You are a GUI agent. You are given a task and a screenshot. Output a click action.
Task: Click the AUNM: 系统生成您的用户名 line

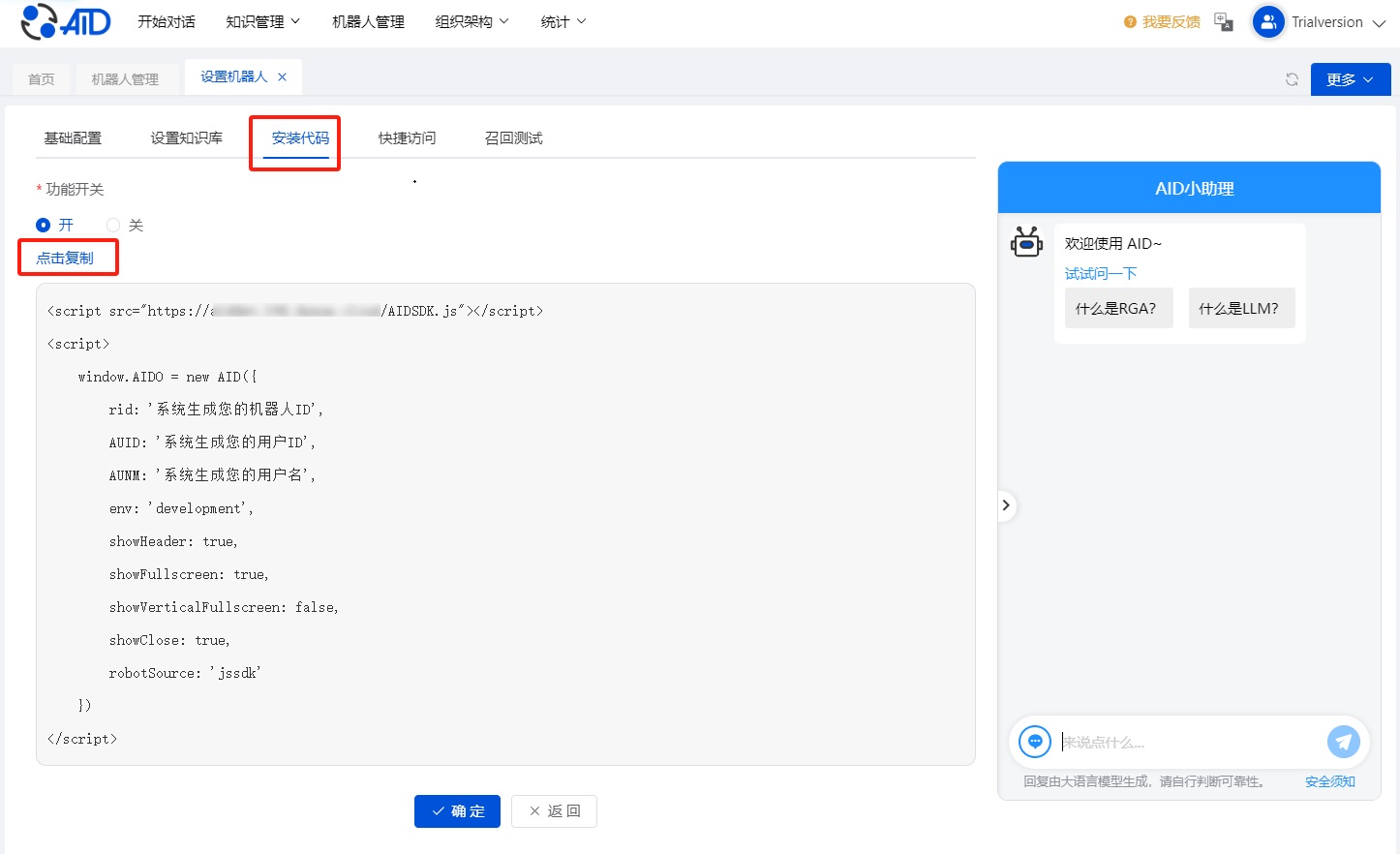[x=212, y=475]
